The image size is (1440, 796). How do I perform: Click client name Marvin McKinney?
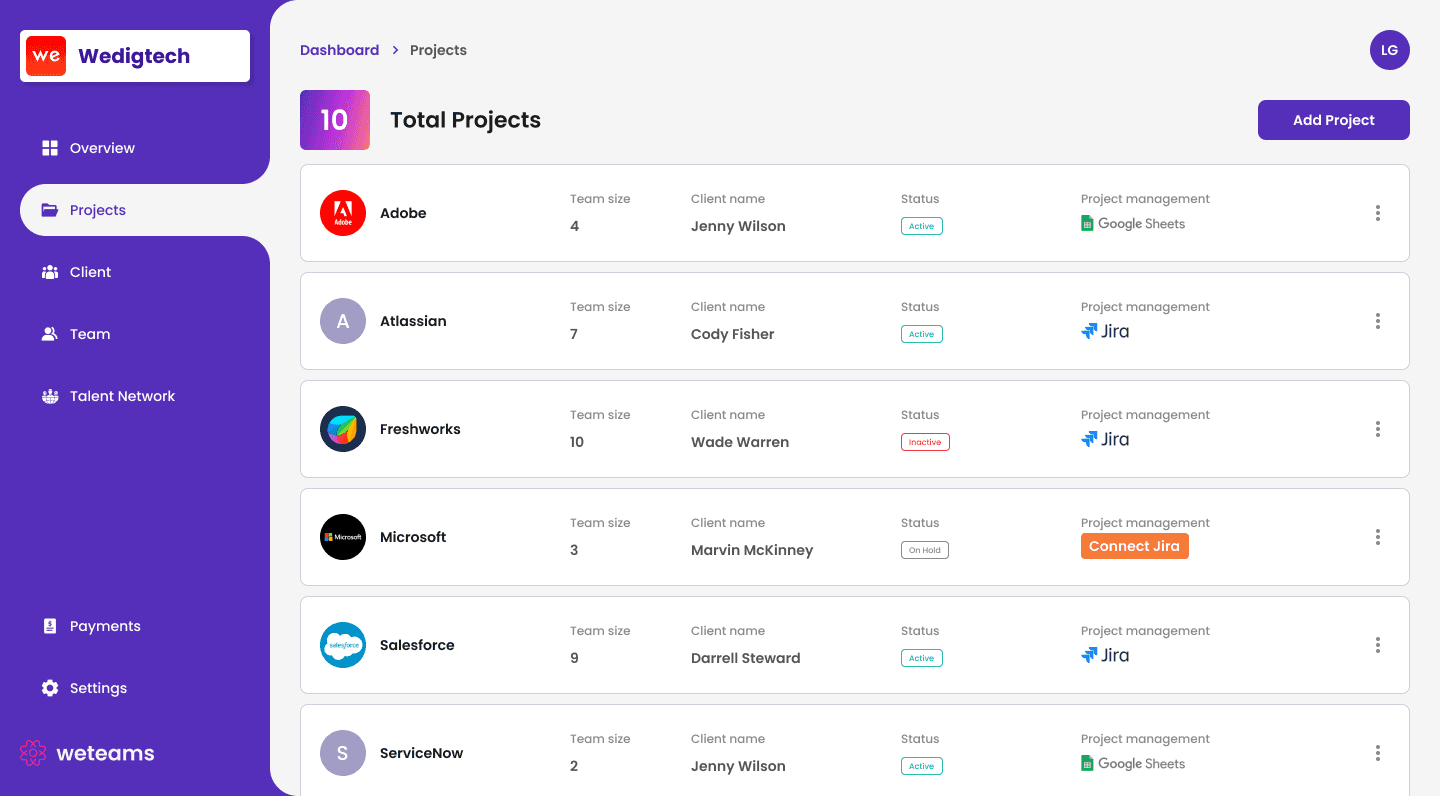752,550
